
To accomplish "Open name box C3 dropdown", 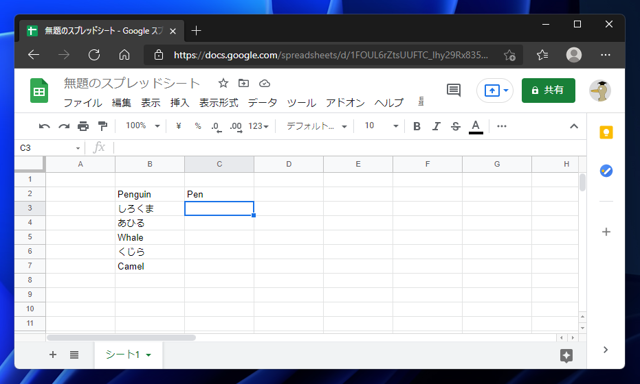I will (x=78, y=148).
